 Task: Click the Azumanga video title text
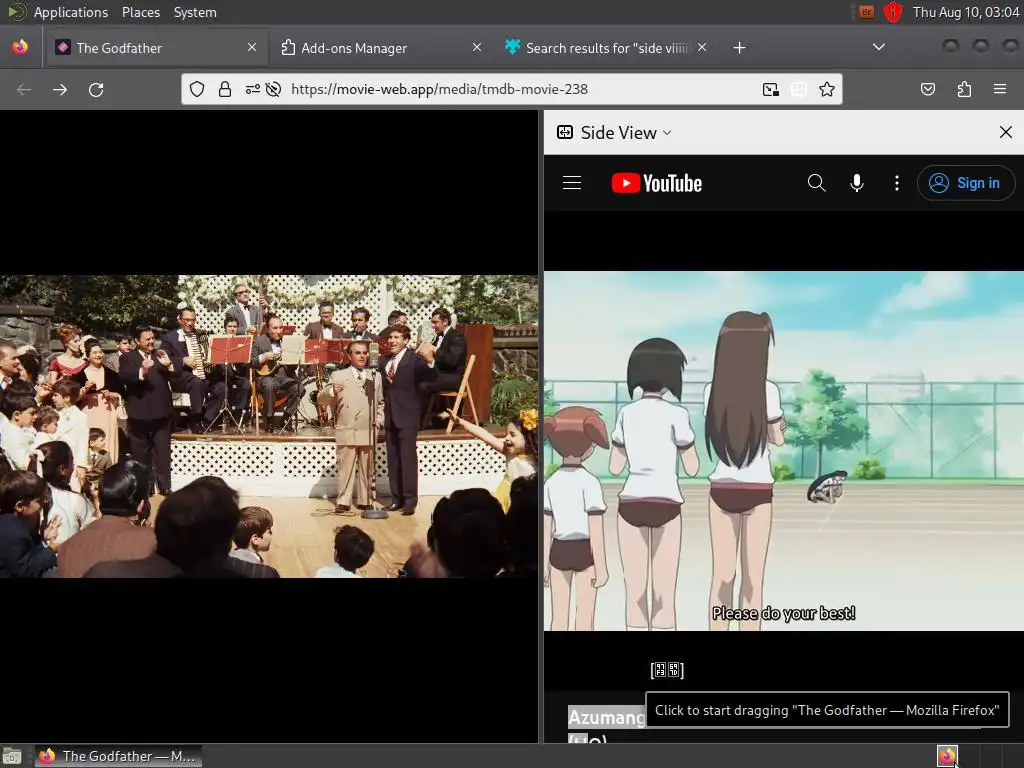(x=606, y=717)
